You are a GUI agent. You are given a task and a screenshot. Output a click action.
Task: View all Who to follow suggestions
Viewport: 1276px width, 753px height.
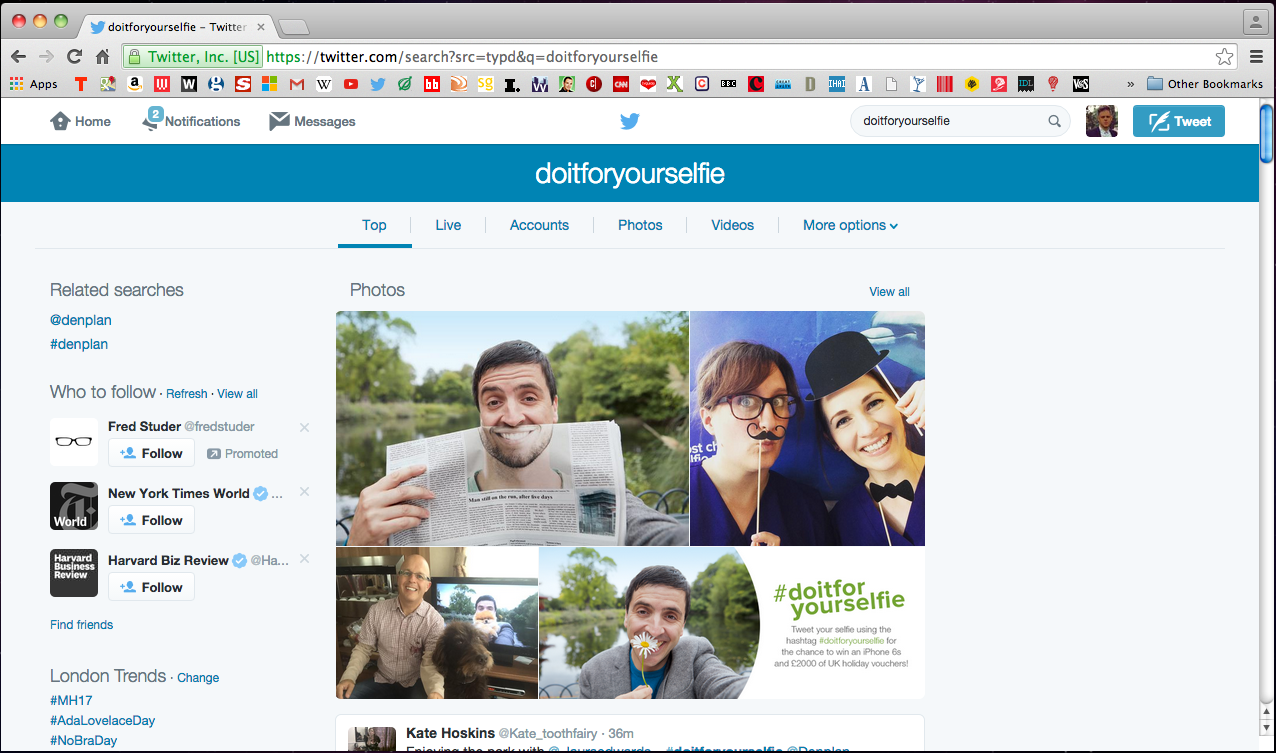(x=237, y=394)
